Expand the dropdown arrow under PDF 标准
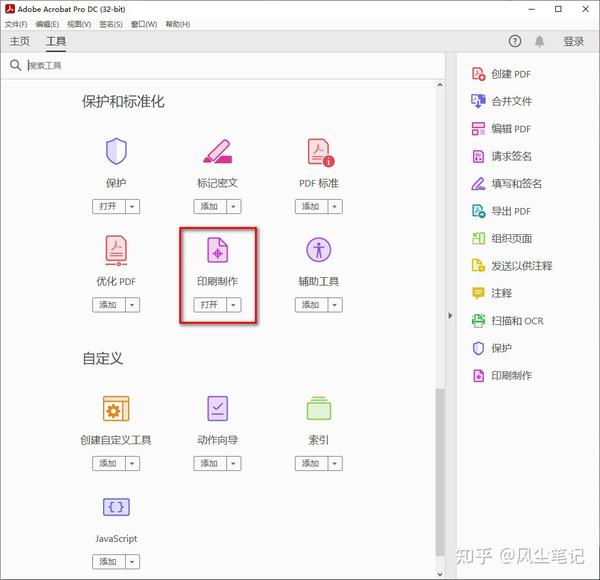 [335, 207]
